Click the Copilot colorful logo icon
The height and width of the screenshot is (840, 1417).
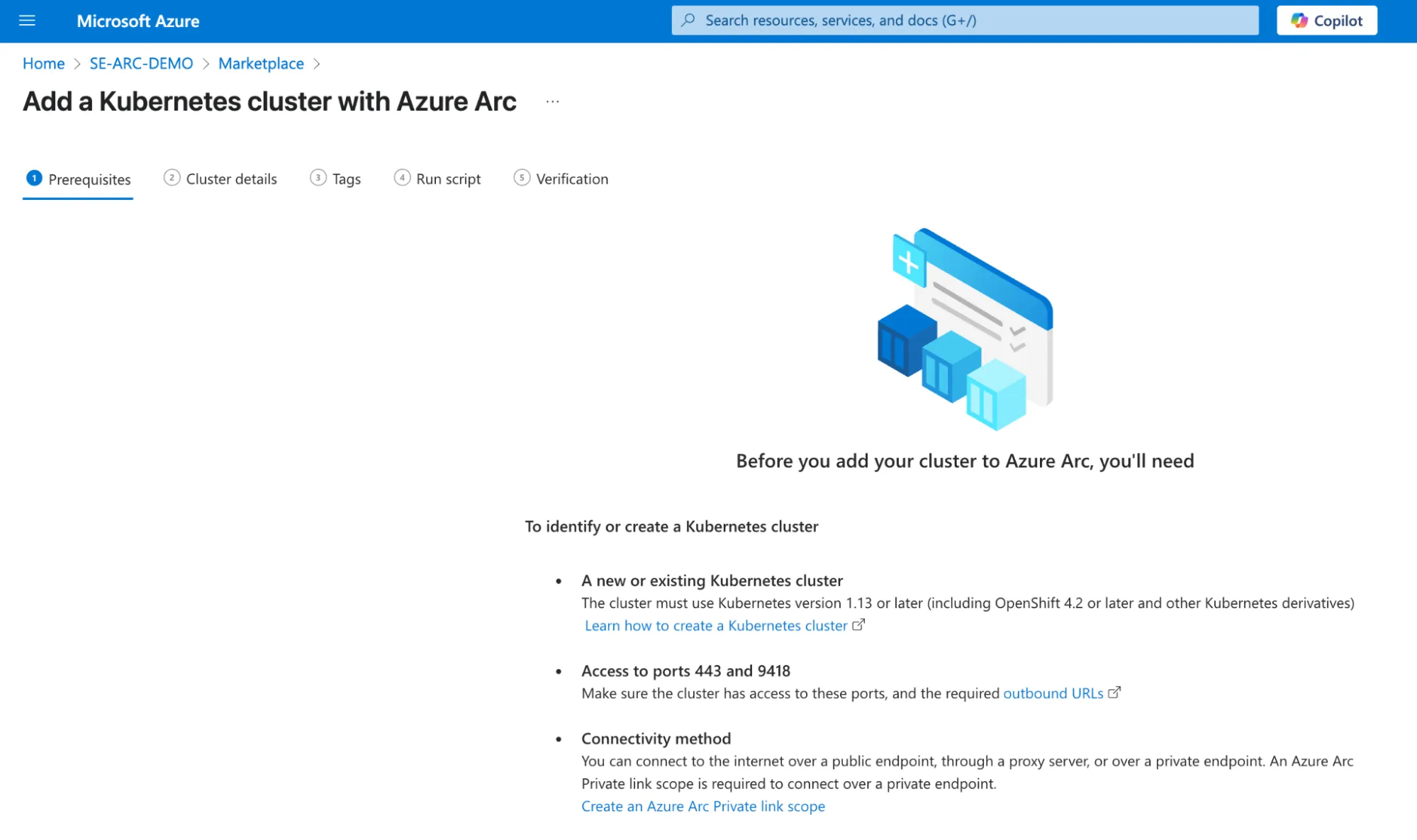click(1299, 21)
